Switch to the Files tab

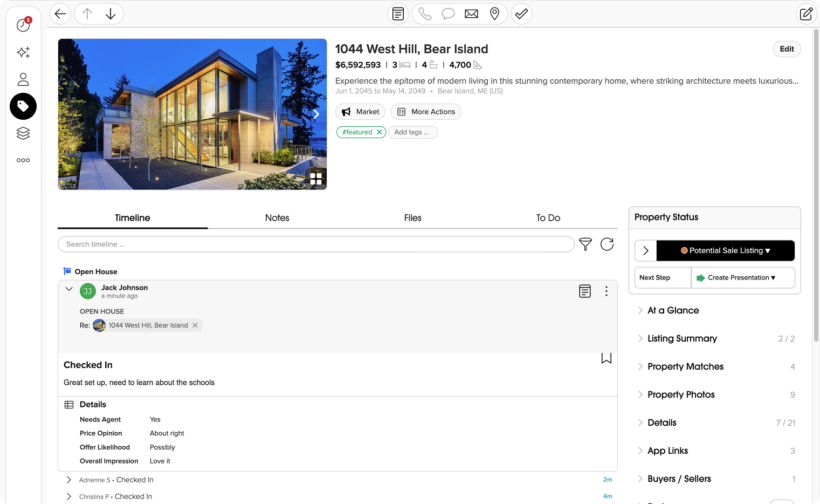(x=413, y=218)
